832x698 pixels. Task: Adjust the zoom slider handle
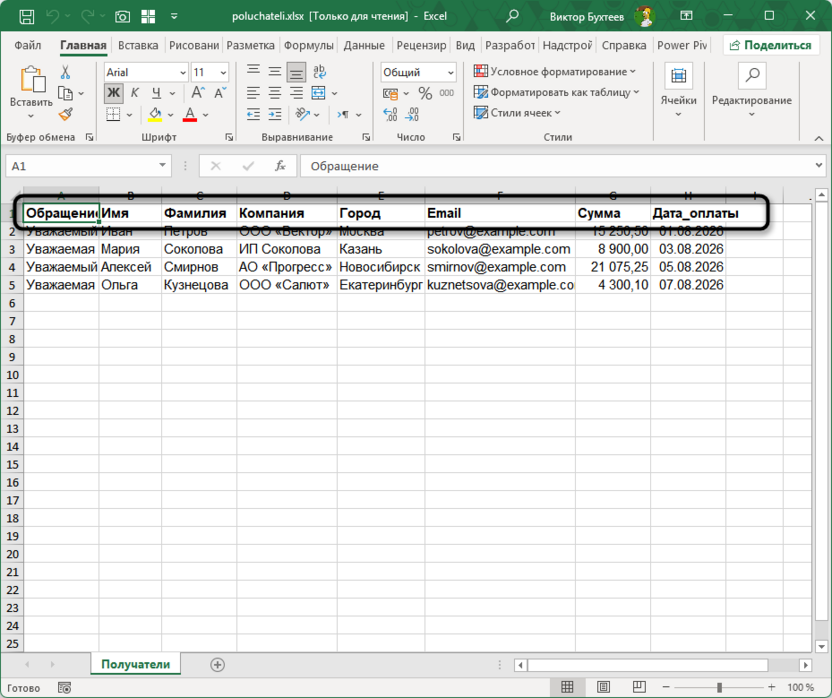click(719, 687)
